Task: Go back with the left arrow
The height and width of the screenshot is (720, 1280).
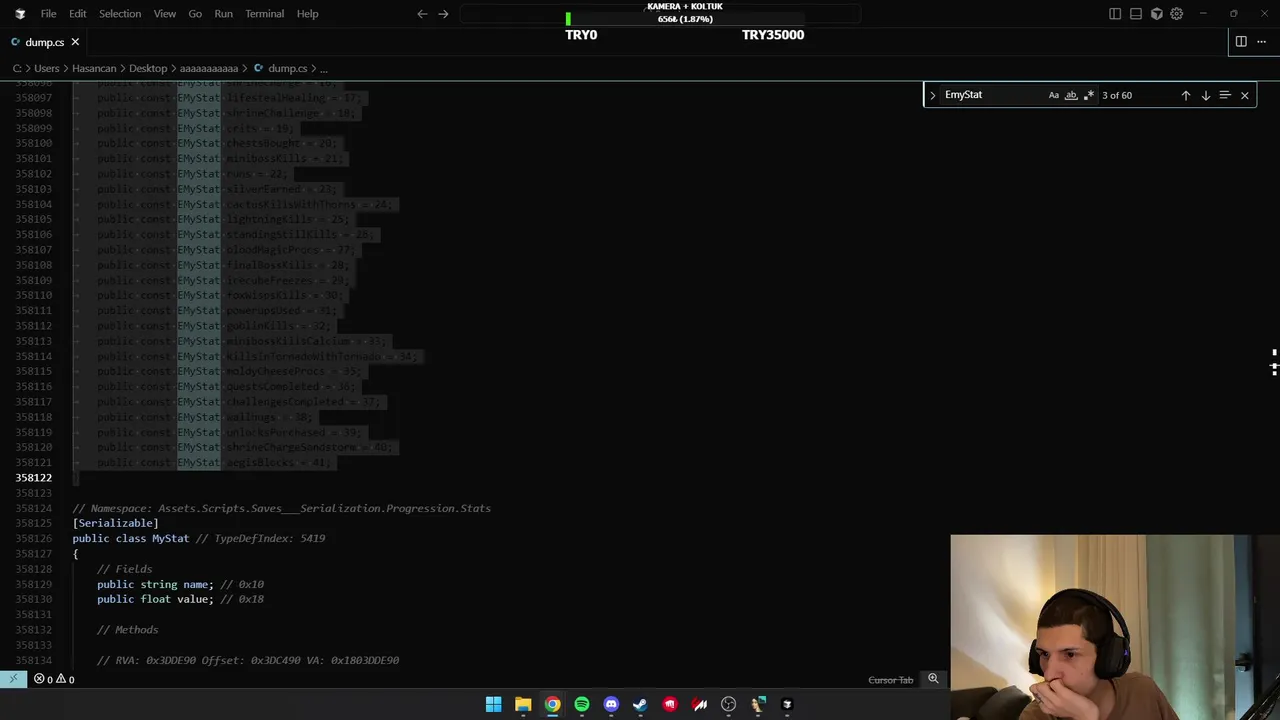Action: (x=422, y=14)
